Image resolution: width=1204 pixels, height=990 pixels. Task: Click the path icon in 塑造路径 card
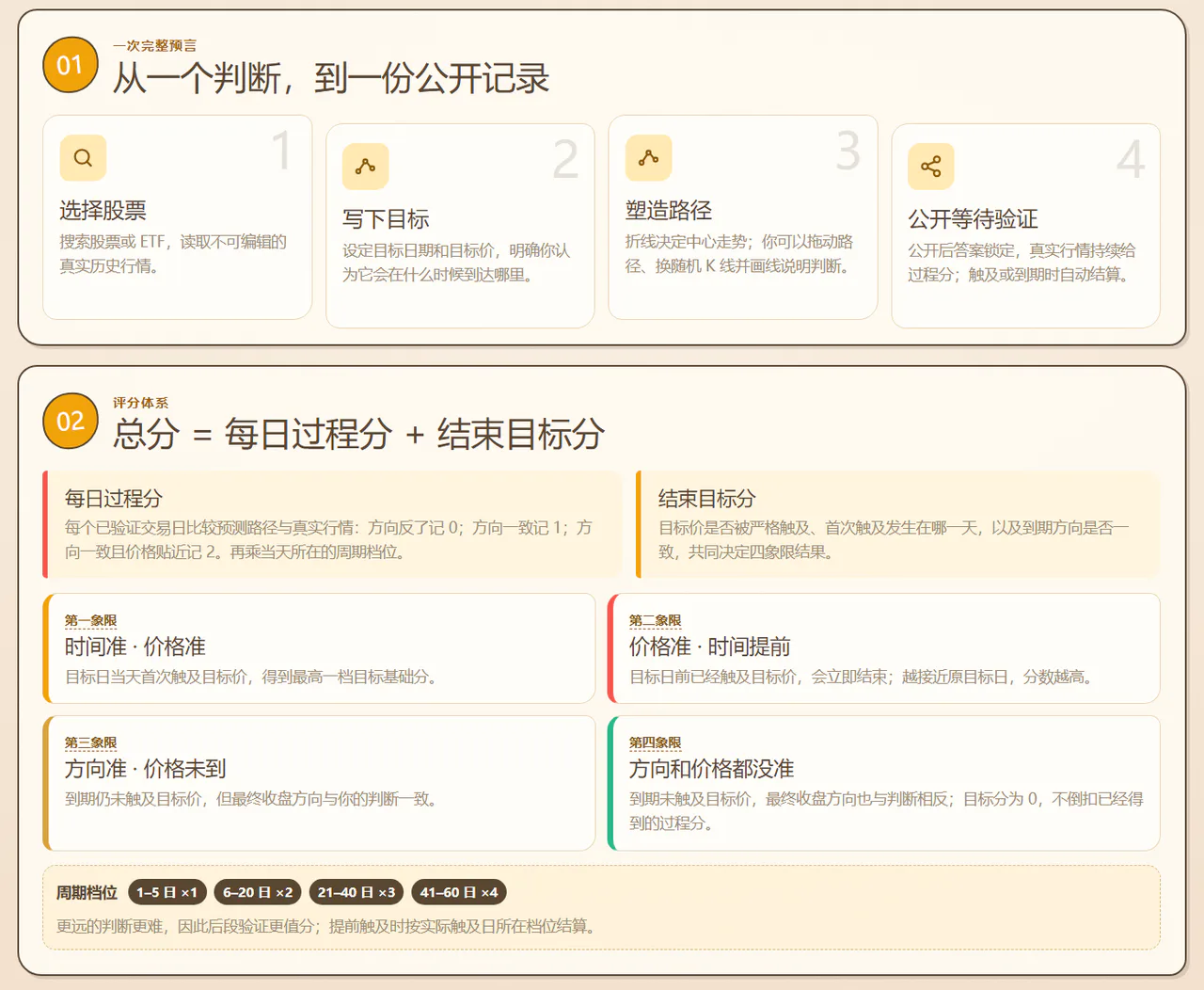648,157
